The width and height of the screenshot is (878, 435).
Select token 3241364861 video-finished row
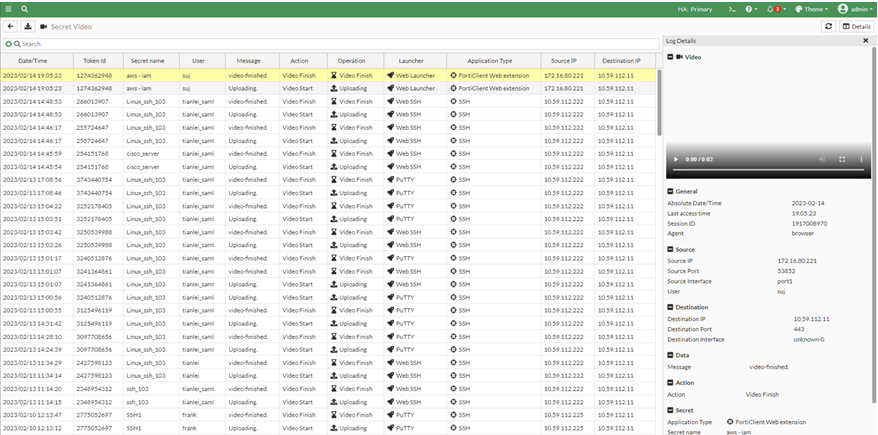pos(328,271)
